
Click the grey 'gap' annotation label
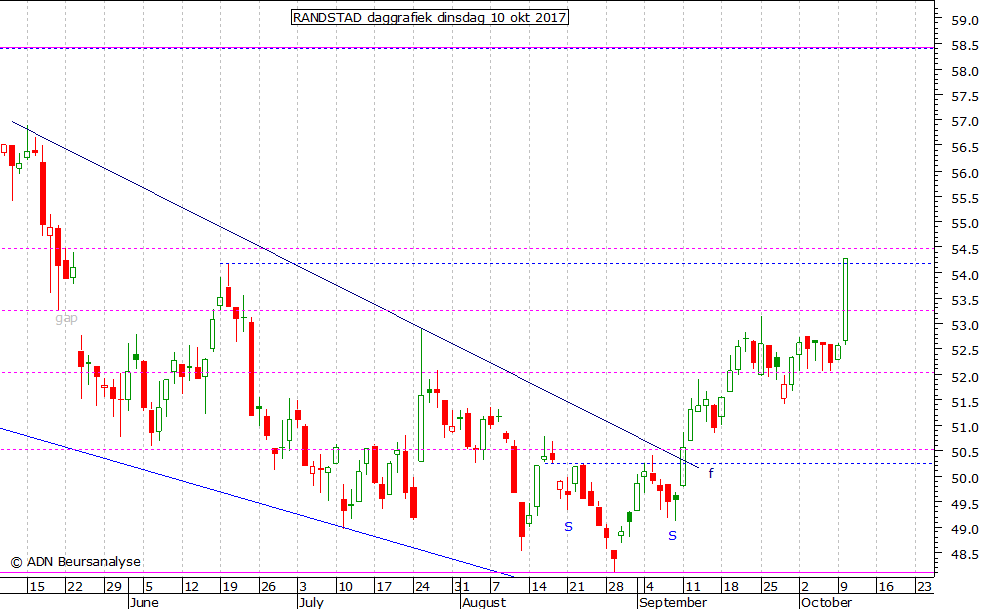coord(66,318)
